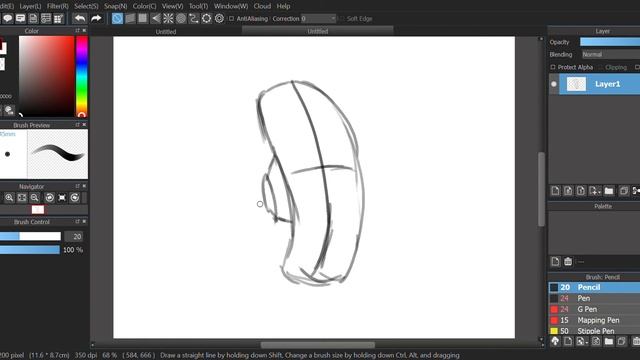Select the Stipple Pen brush
Screen dimensions: 640x360
[x=594, y=331]
